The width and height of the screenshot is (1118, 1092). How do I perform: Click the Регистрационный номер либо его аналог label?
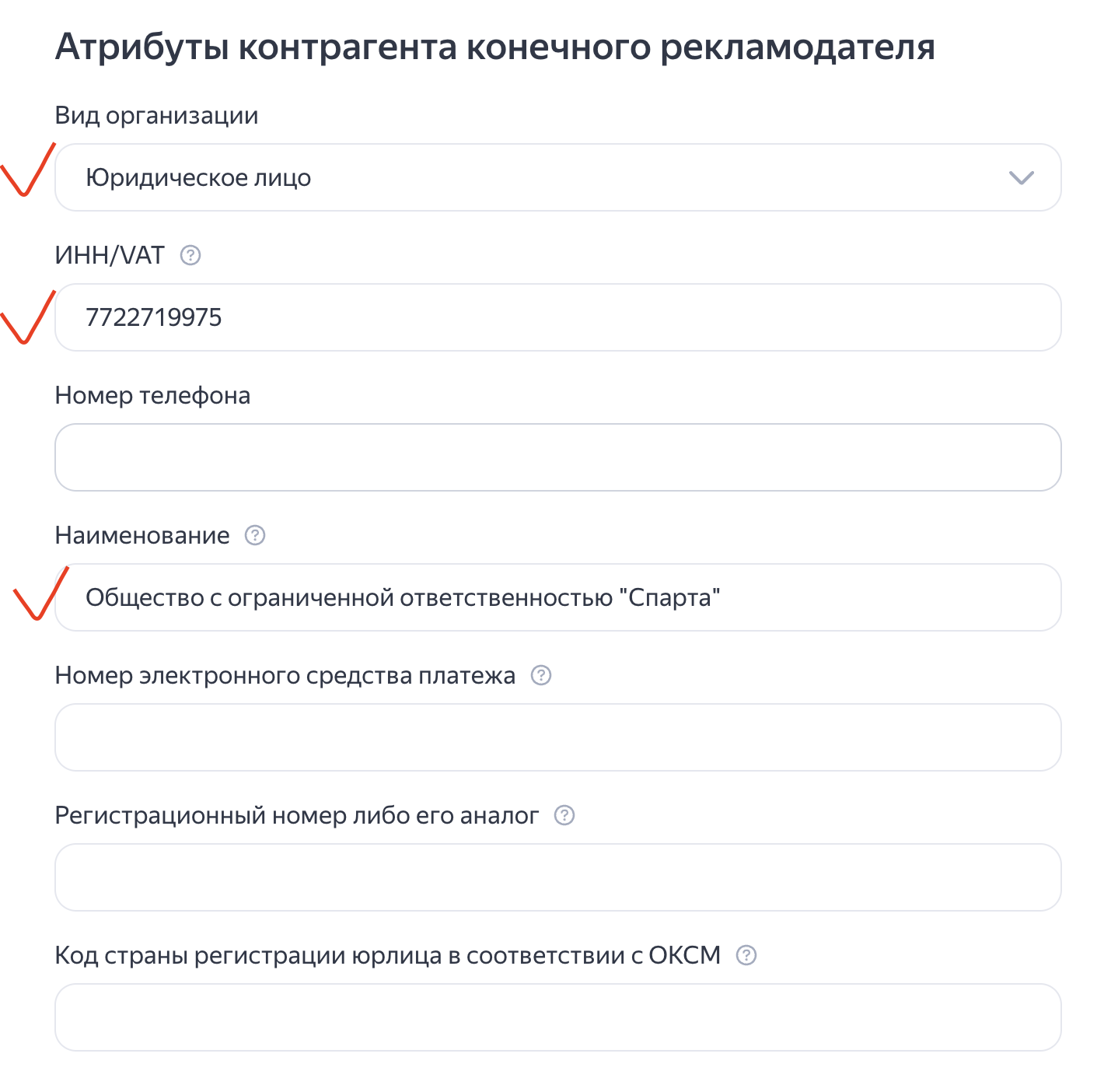(296, 815)
